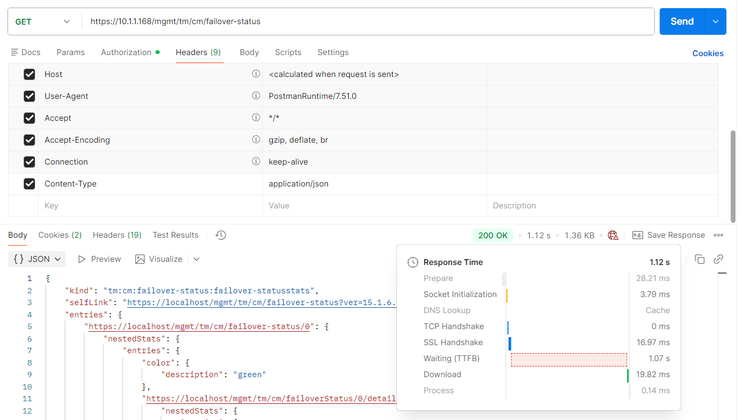
Task: Open response history icon
Action: [x=221, y=235]
